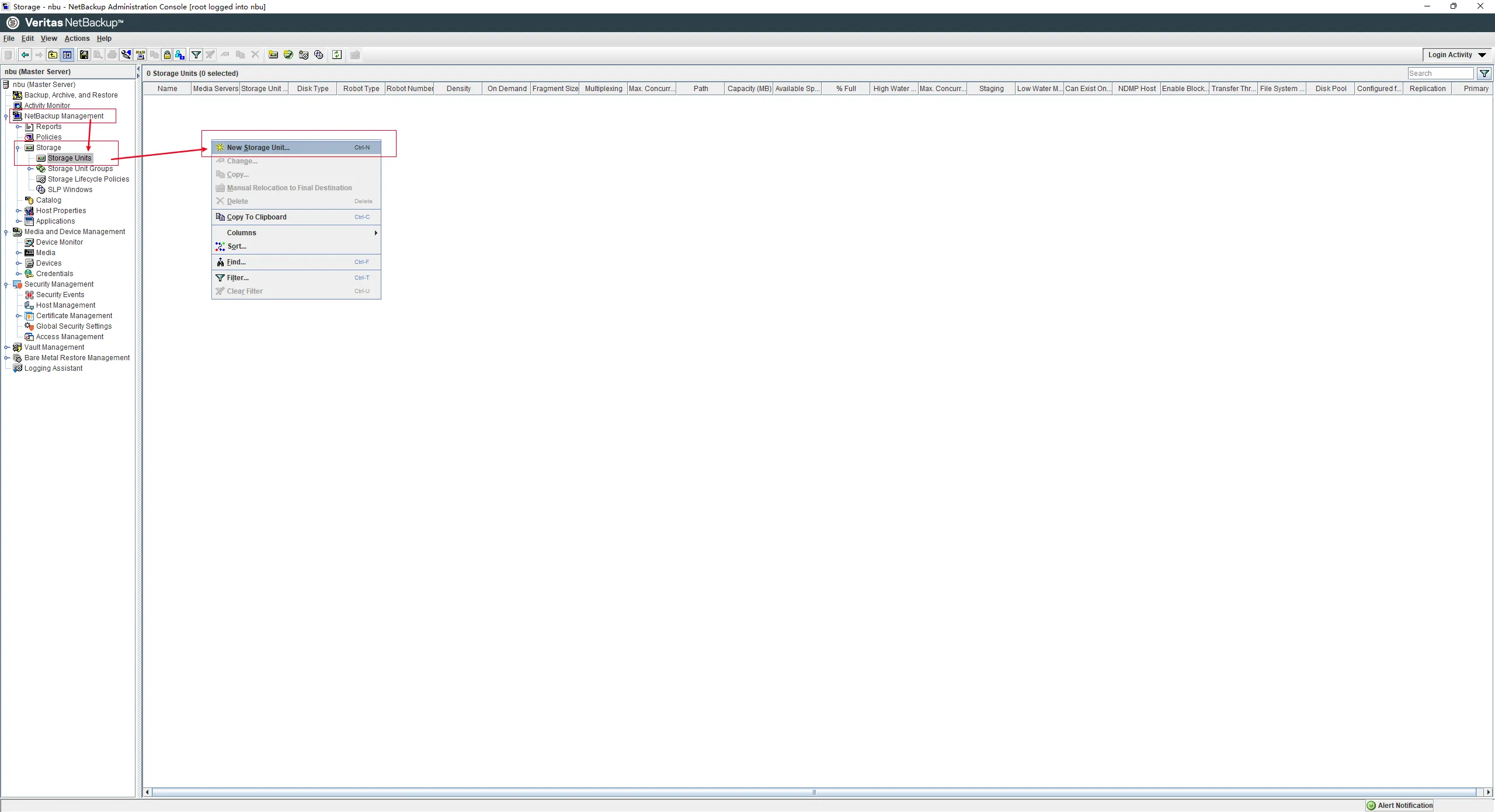This screenshot has width=1495, height=812.
Task: Toggle the show/hide tree pane toolbar button
Action: 67,55
